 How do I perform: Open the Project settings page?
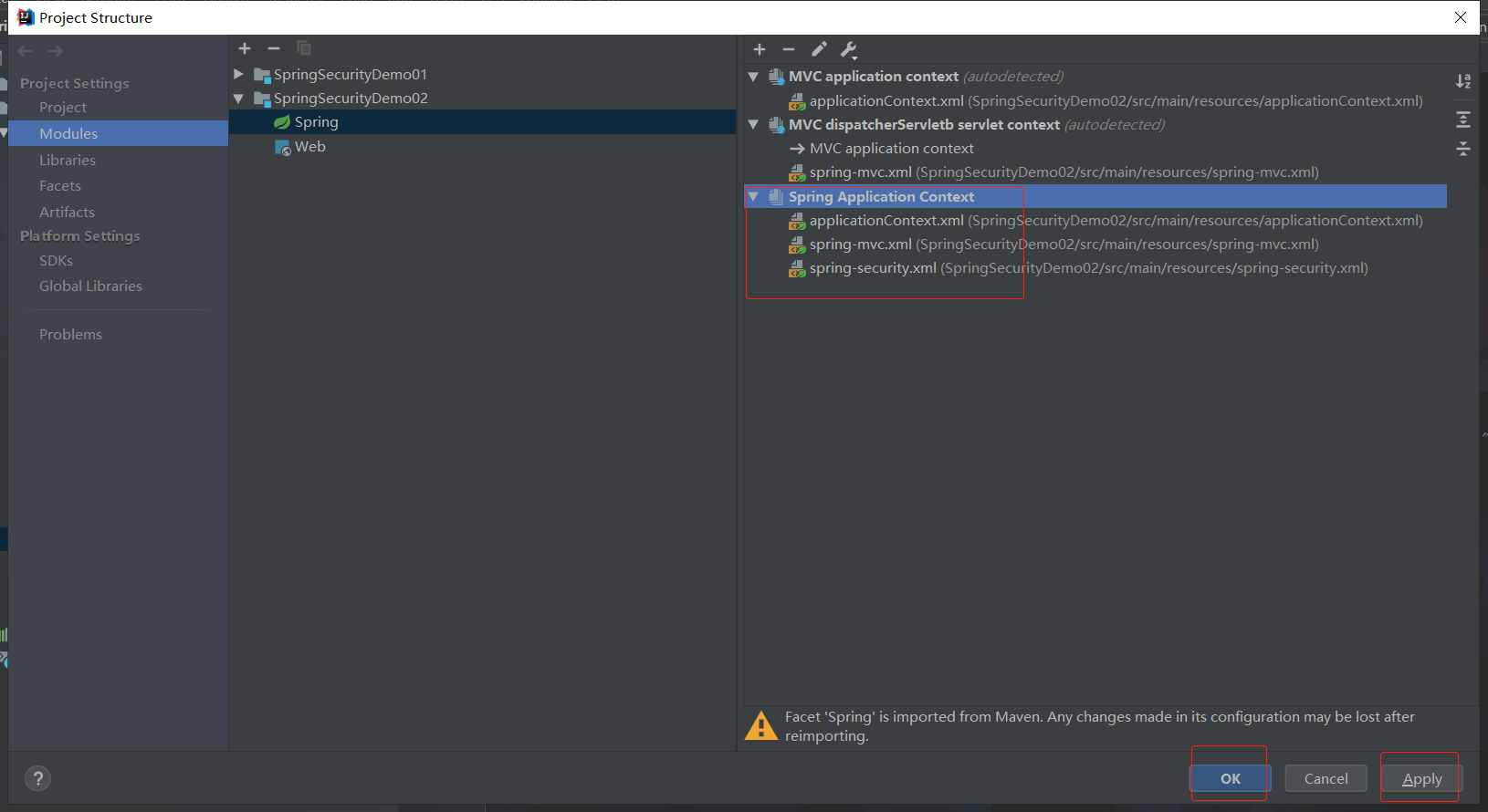pos(63,108)
